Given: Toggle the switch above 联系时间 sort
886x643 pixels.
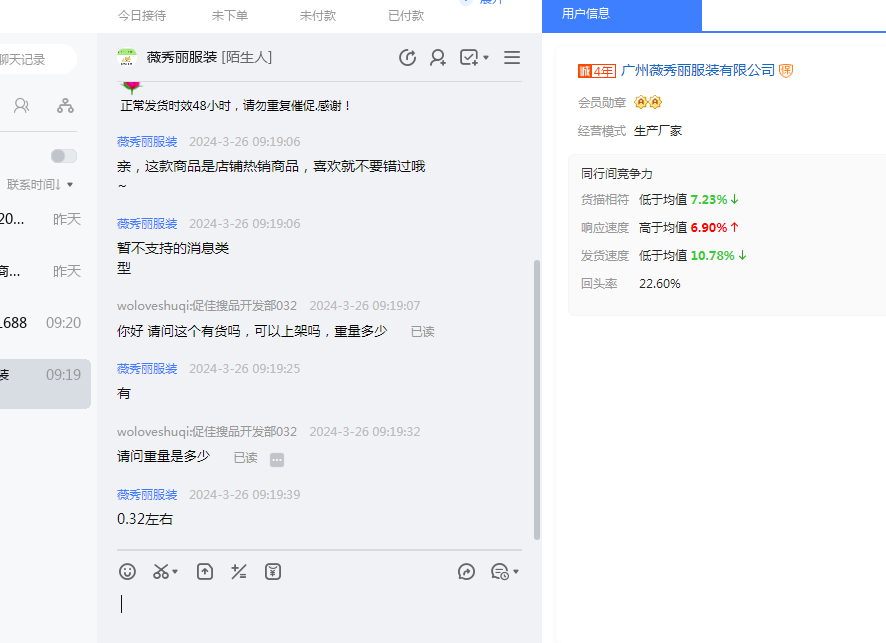Looking at the screenshot, I should pos(64,156).
